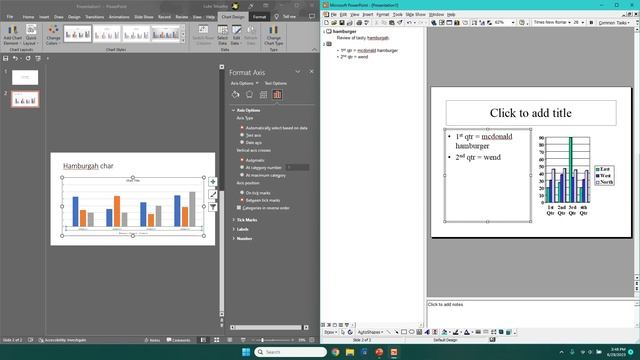Open the zoom percentage dropdown in old PowerPoint
The height and width of the screenshot is (360, 640).
513,23
